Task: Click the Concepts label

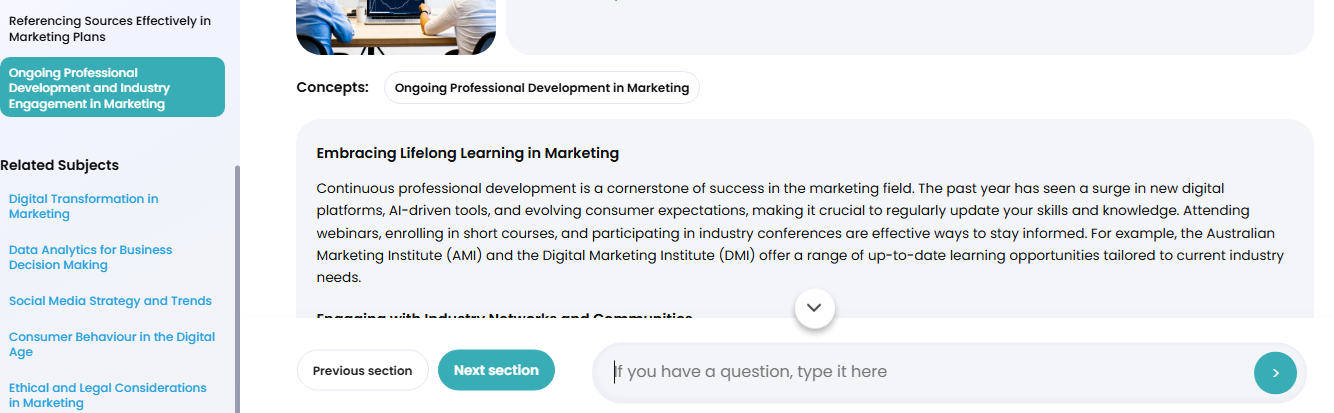Action: click(x=332, y=87)
